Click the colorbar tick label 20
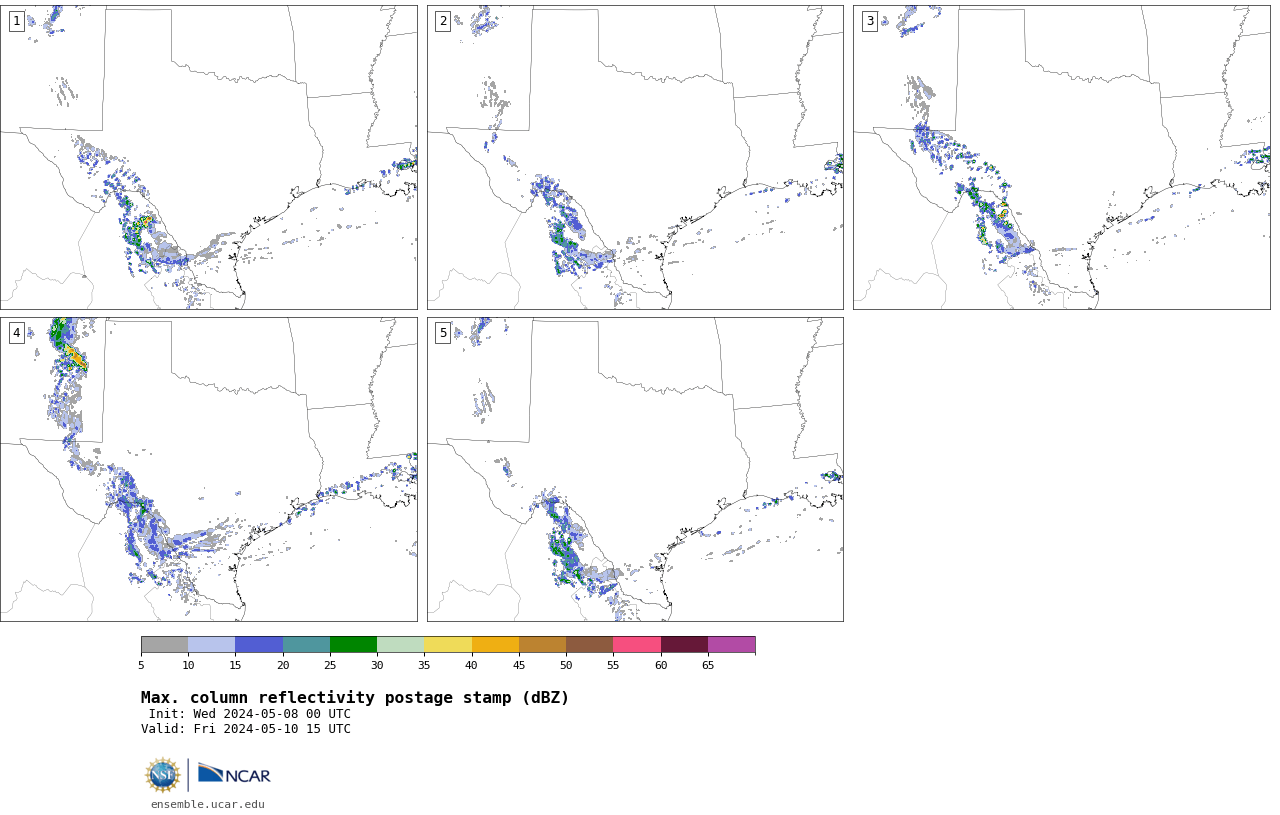The image size is (1280, 815). (x=283, y=665)
